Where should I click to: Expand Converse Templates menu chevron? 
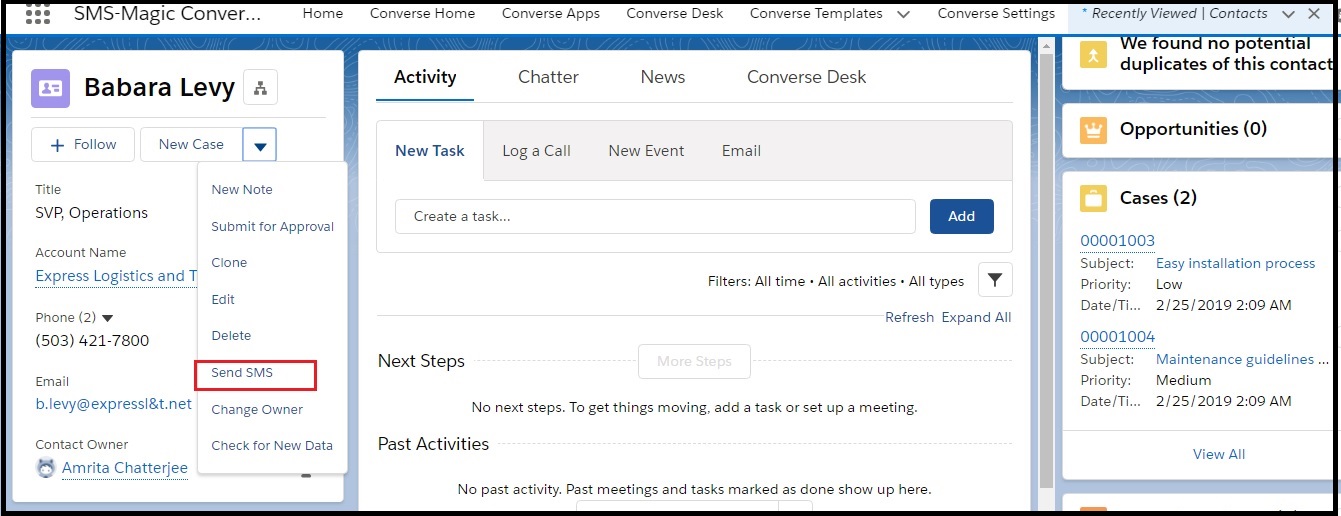(903, 15)
